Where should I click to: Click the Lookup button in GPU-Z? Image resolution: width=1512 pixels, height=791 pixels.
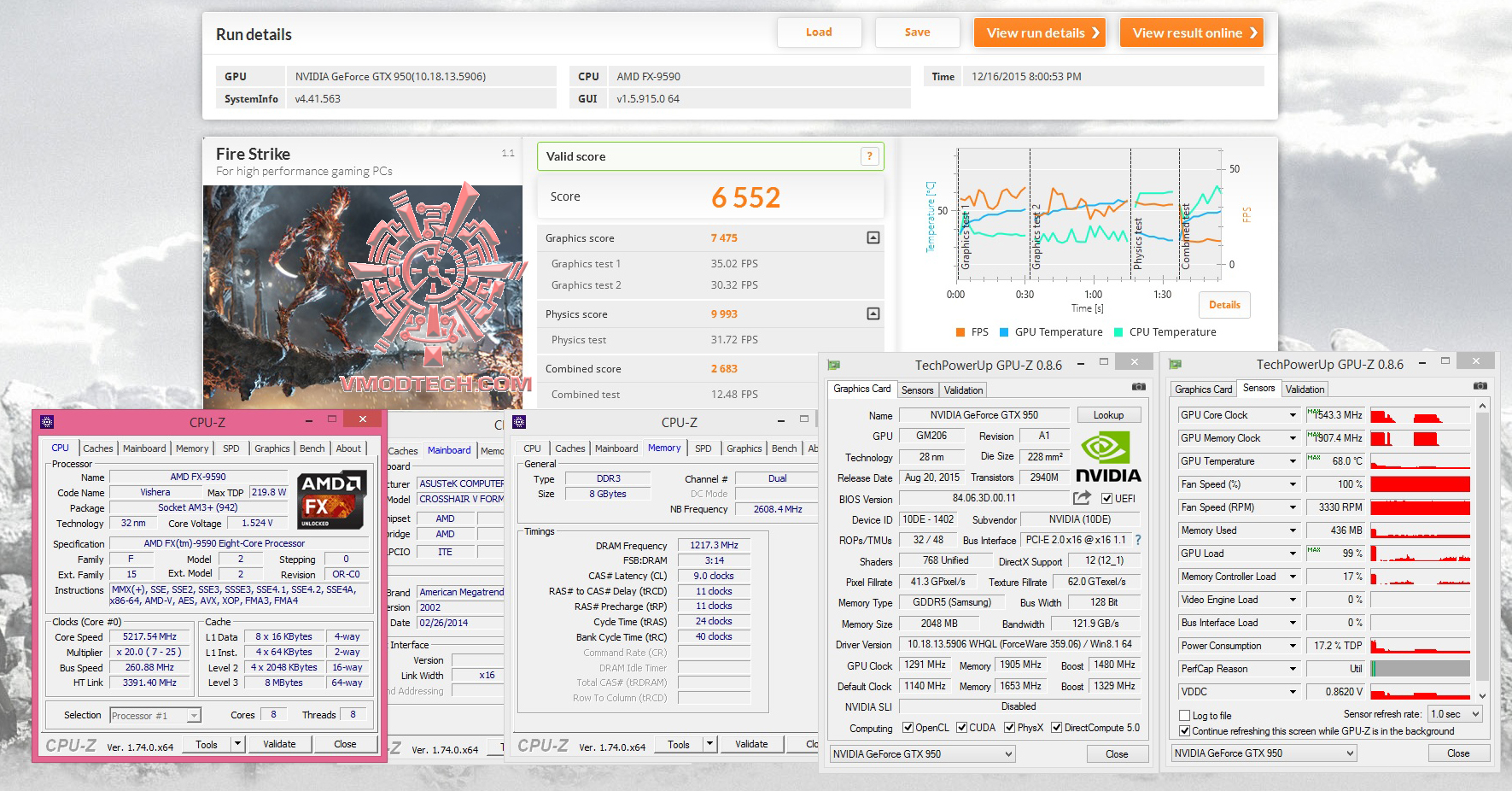(x=1109, y=415)
